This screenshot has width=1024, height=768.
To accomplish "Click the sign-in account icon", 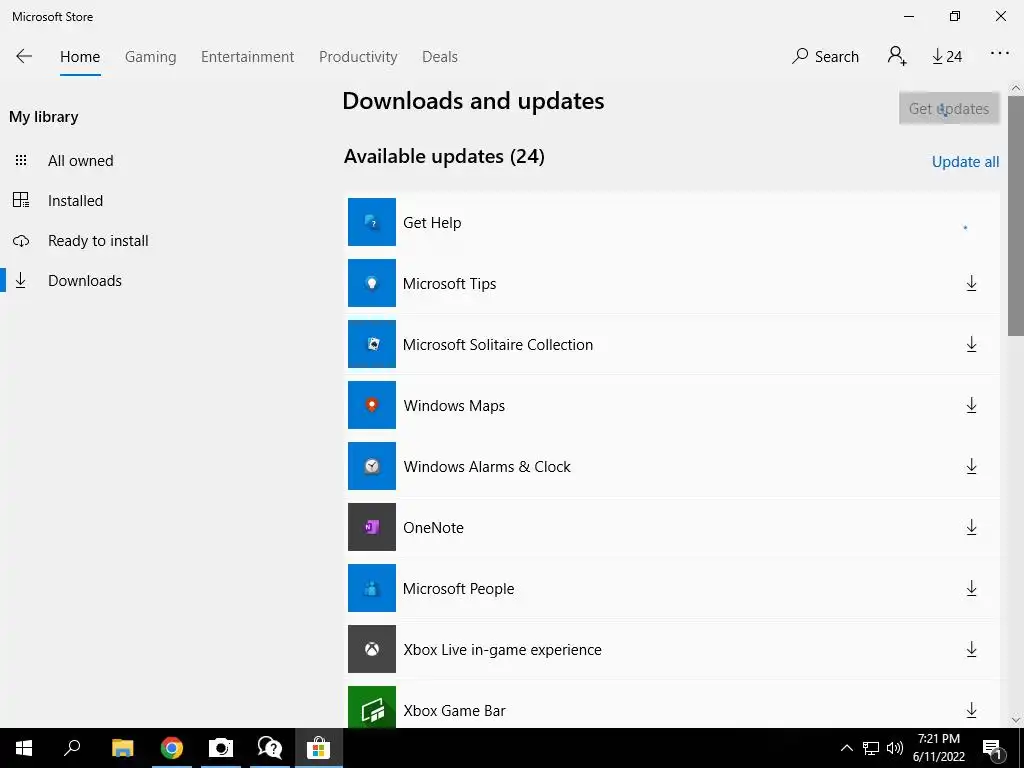I will 897,56.
